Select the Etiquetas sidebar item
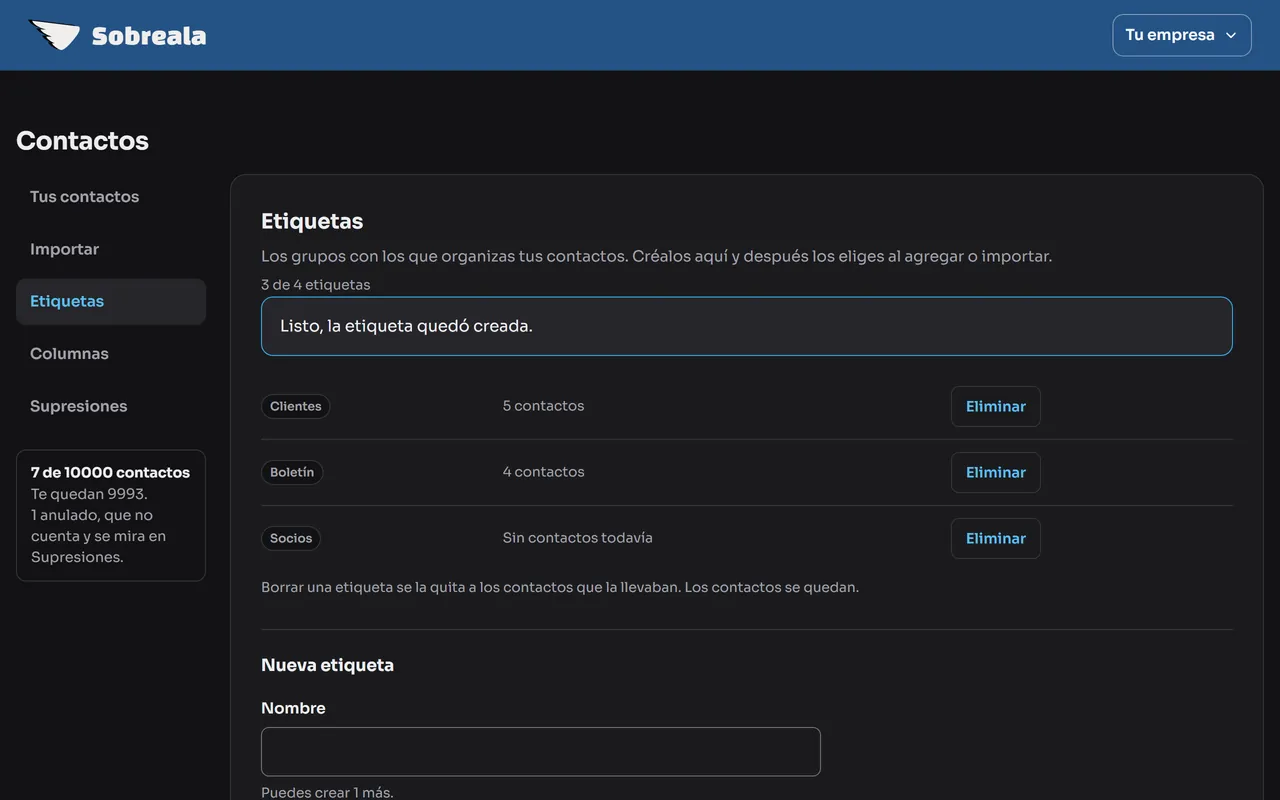 [111, 301]
